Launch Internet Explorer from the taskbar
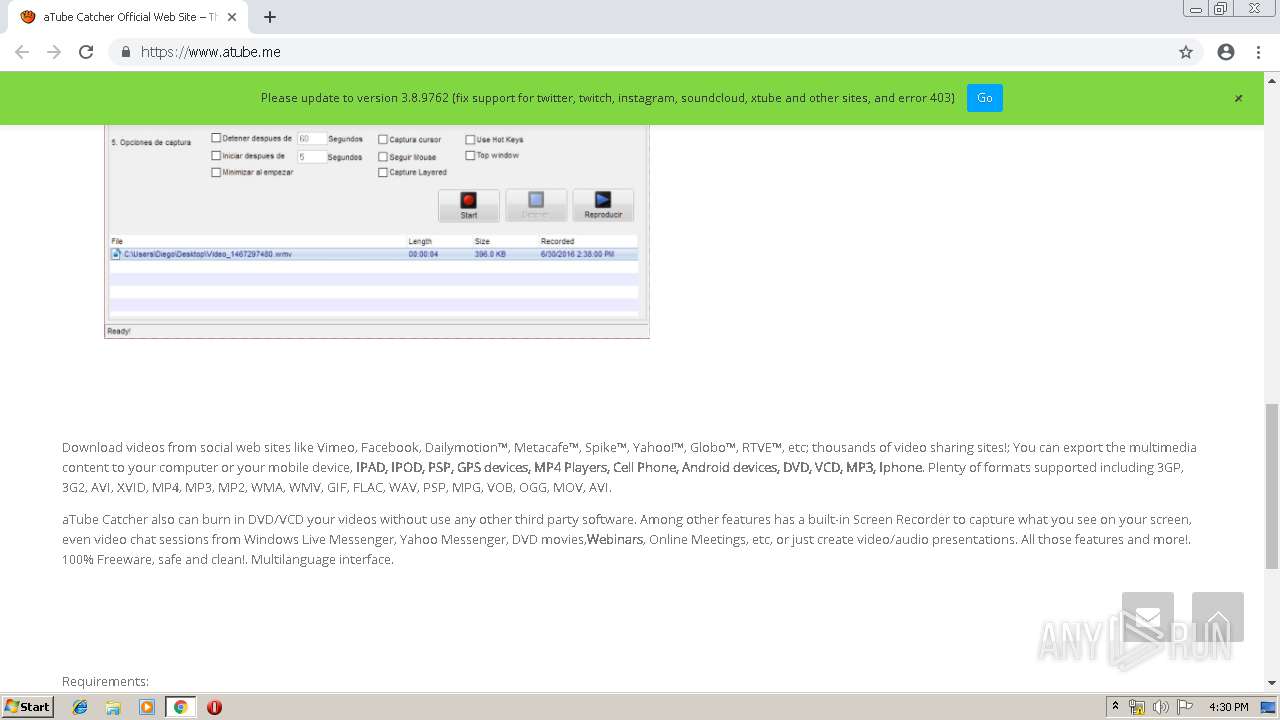 81,707
